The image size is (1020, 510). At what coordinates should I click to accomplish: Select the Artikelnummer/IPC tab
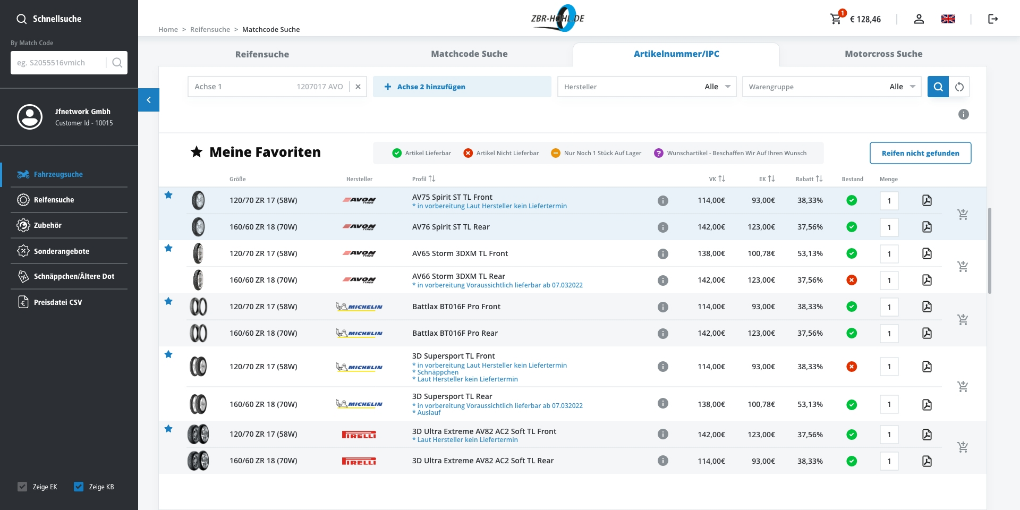click(x=677, y=54)
